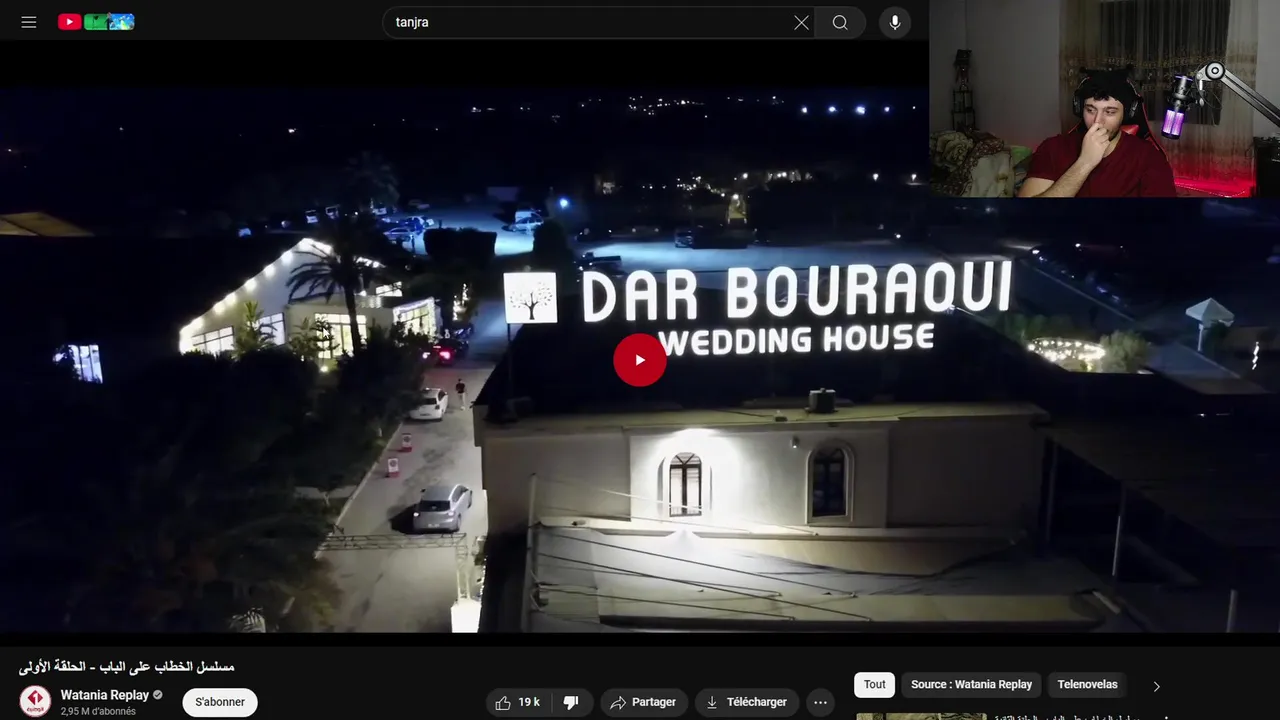Screen dimensions: 1280x720
Task: Clear the search text with X
Action: click(801, 22)
